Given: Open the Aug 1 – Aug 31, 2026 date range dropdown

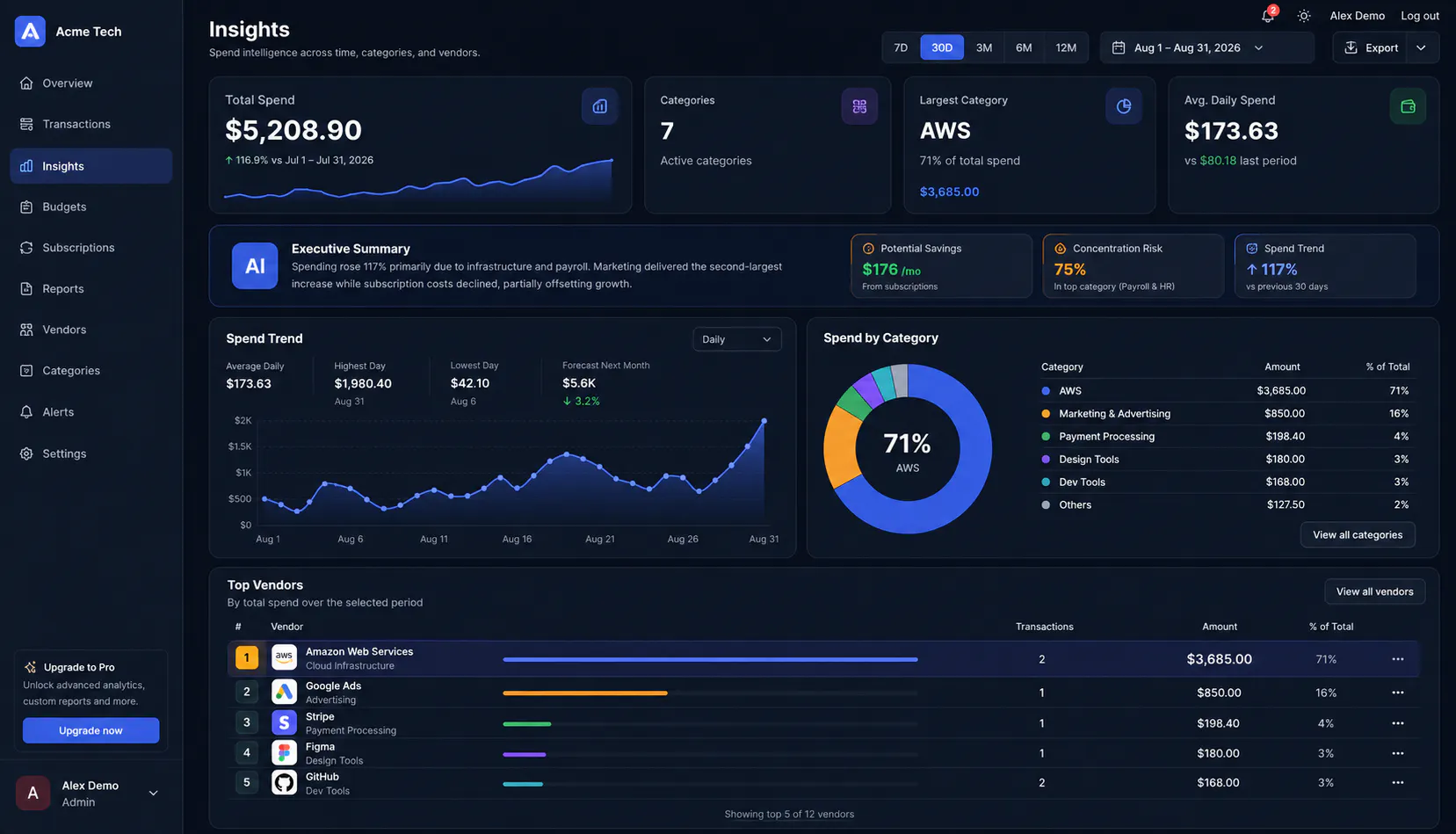Looking at the screenshot, I should tap(1206, 47).
